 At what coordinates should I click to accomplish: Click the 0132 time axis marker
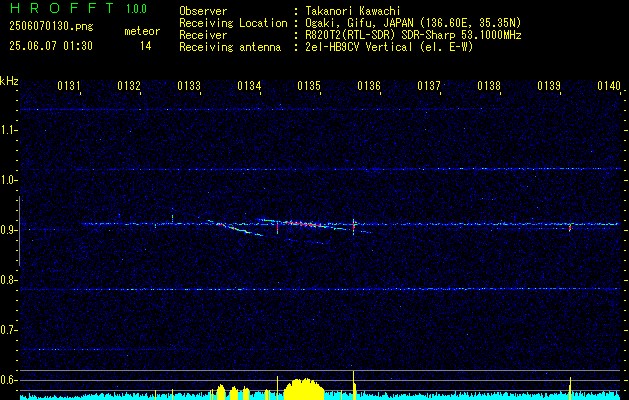tap(129, 85)
